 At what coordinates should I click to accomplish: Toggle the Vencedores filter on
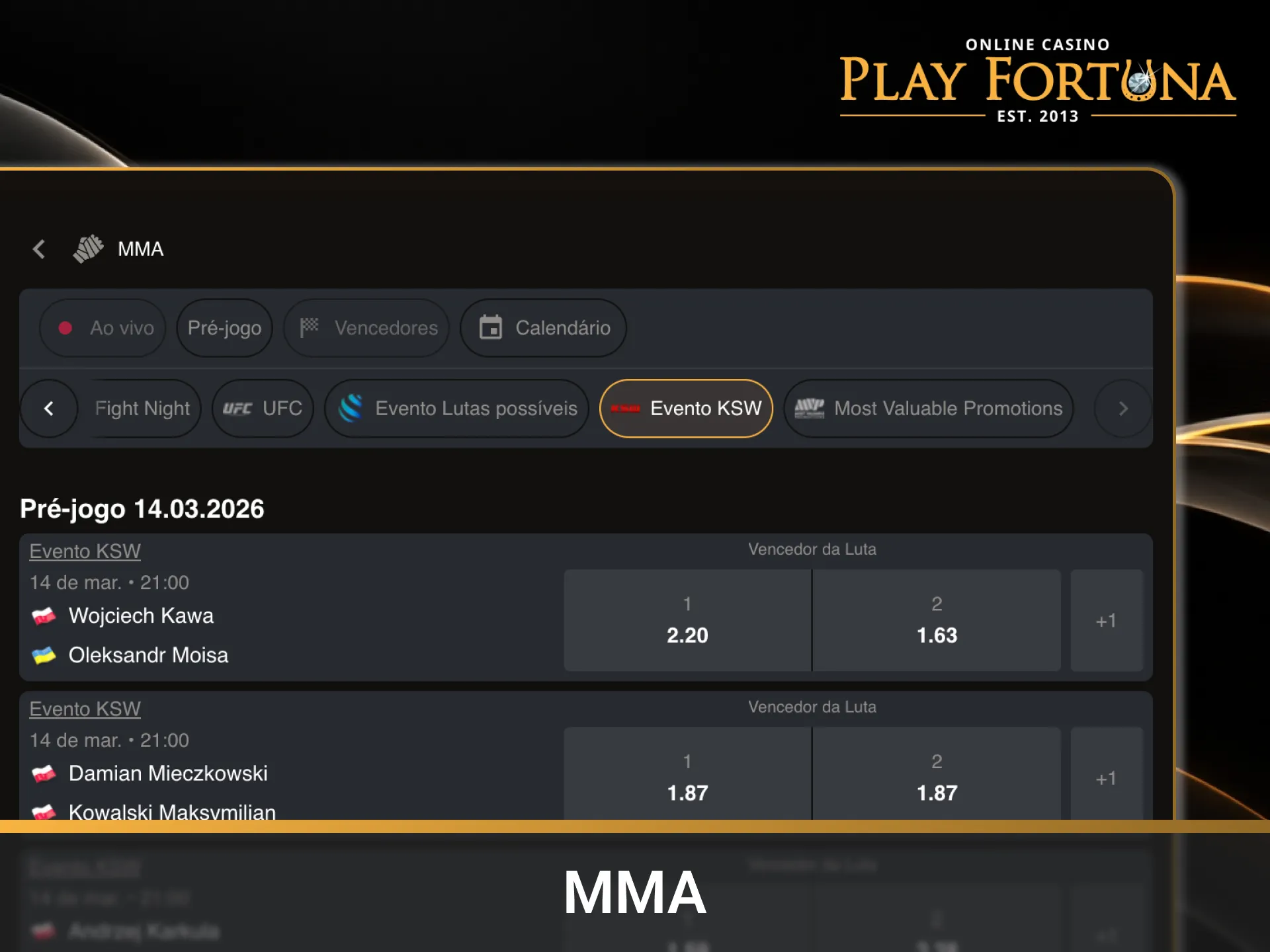point(366,328)
